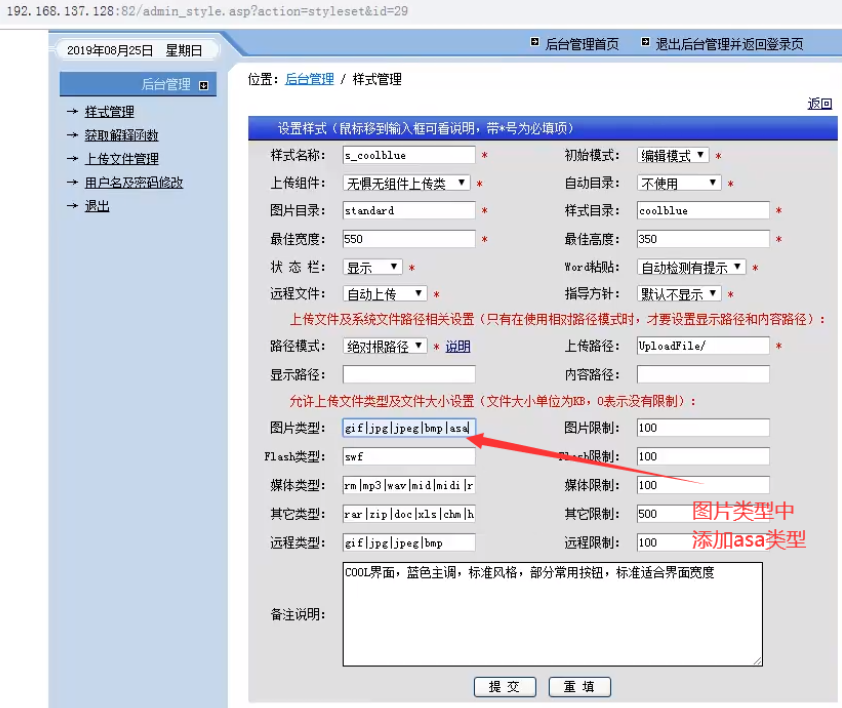Focus the empty 内容路径 field

(703, 374)
